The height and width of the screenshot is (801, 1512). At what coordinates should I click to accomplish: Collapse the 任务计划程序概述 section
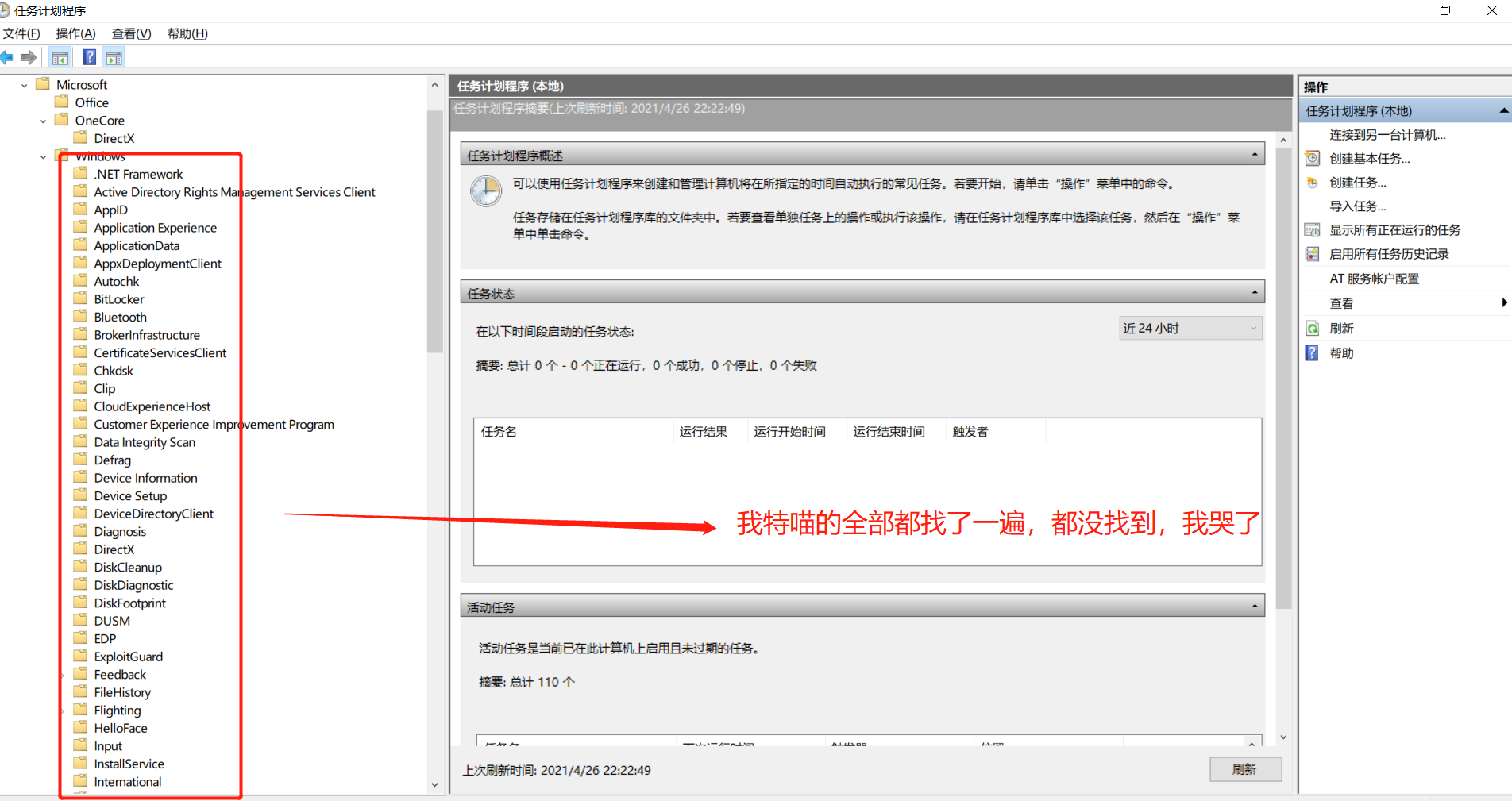(1255, 155)
